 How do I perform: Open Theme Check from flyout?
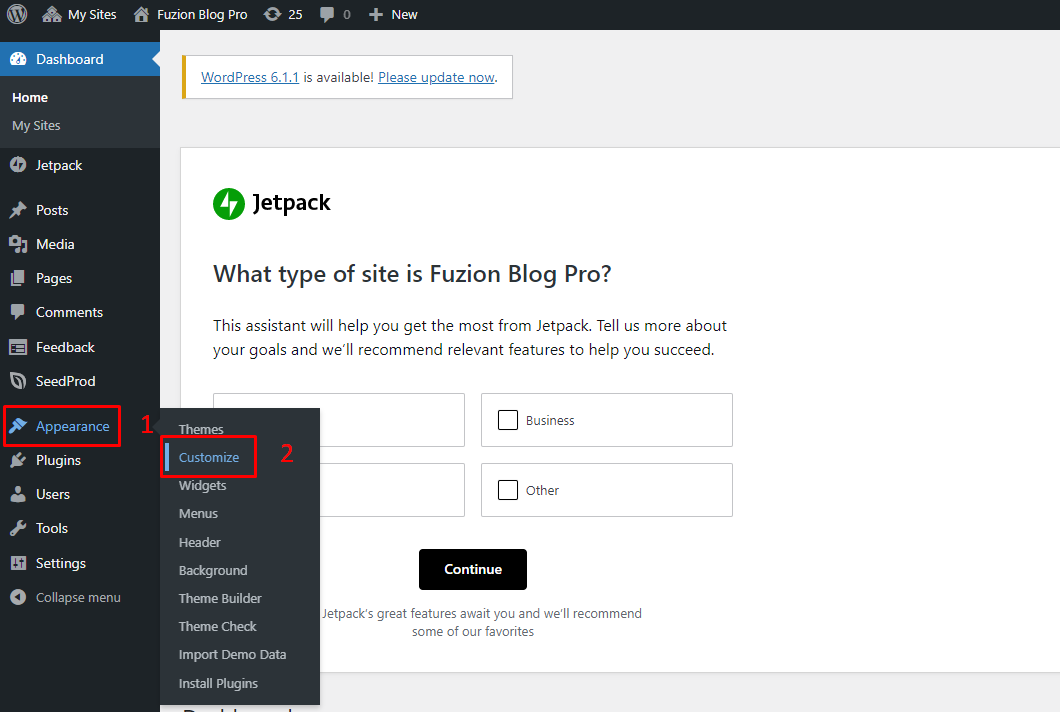coord(218,626)
